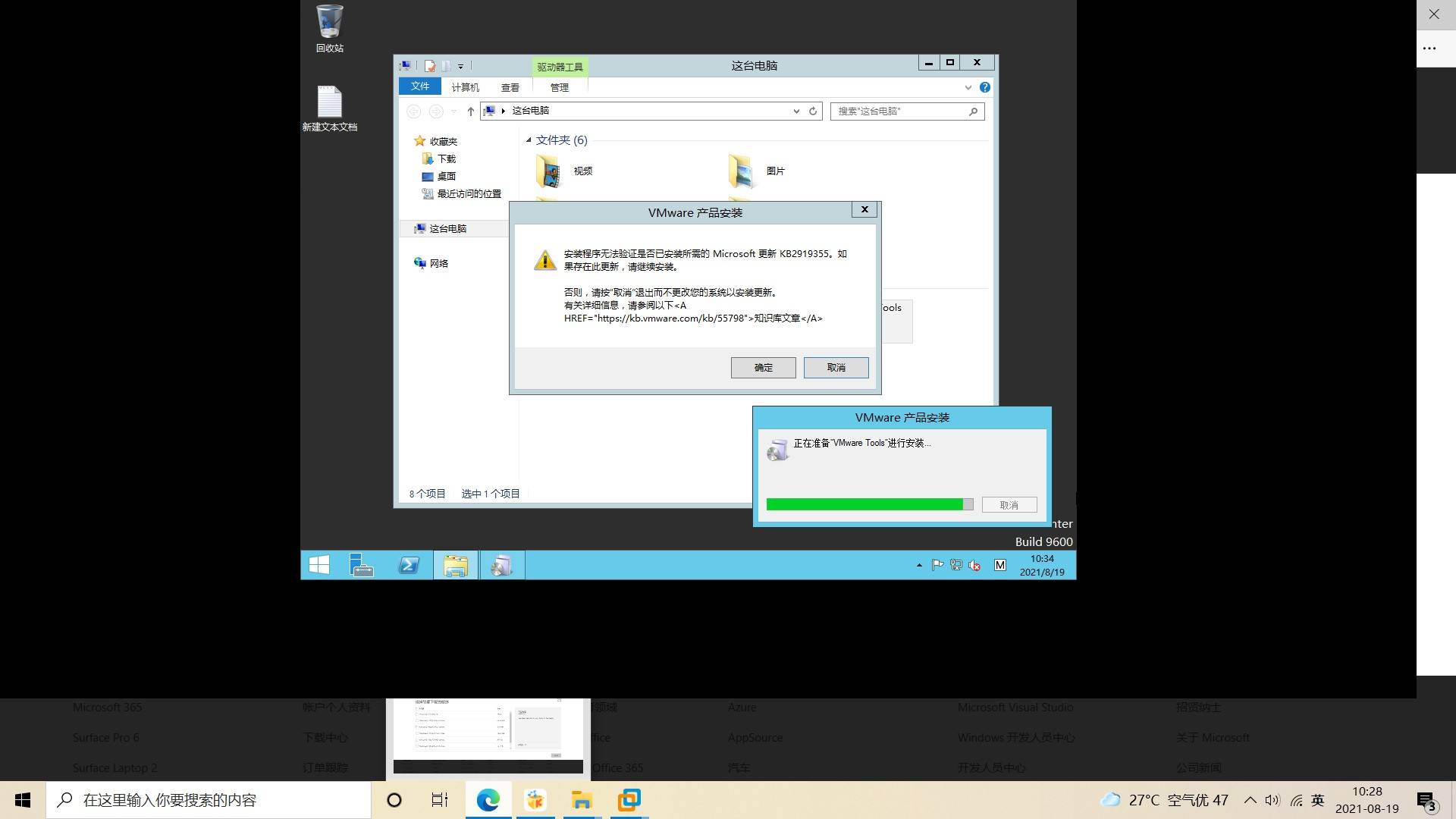
Task: Close the VMware 产品安装 warning dialog
Action: pos(864,210)
